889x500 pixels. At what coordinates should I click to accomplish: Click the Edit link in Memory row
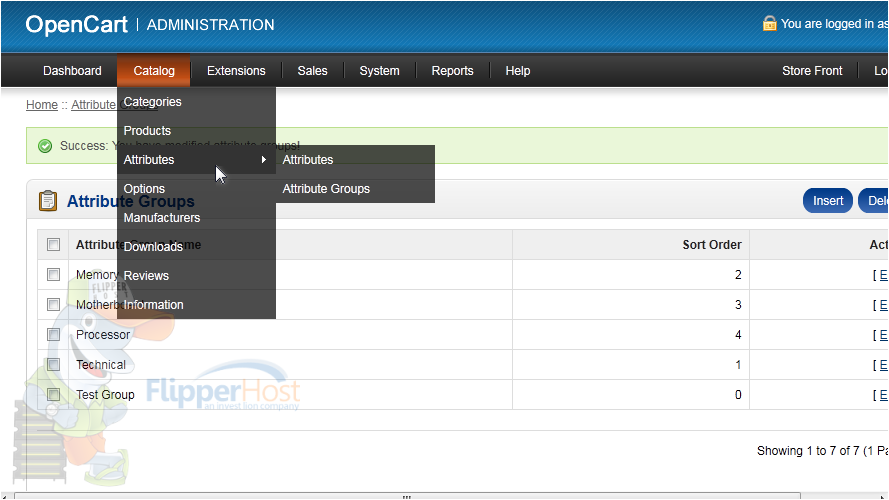(883, 275)
